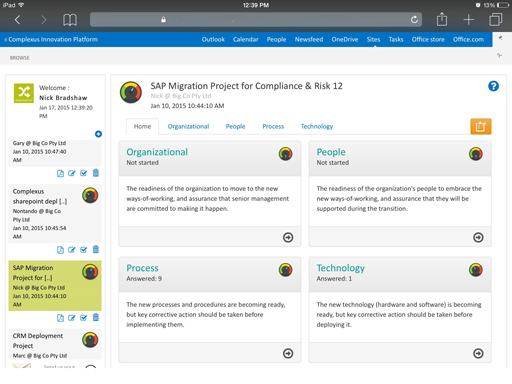
Task: Tap the Safari address bar
Action: 256,20
